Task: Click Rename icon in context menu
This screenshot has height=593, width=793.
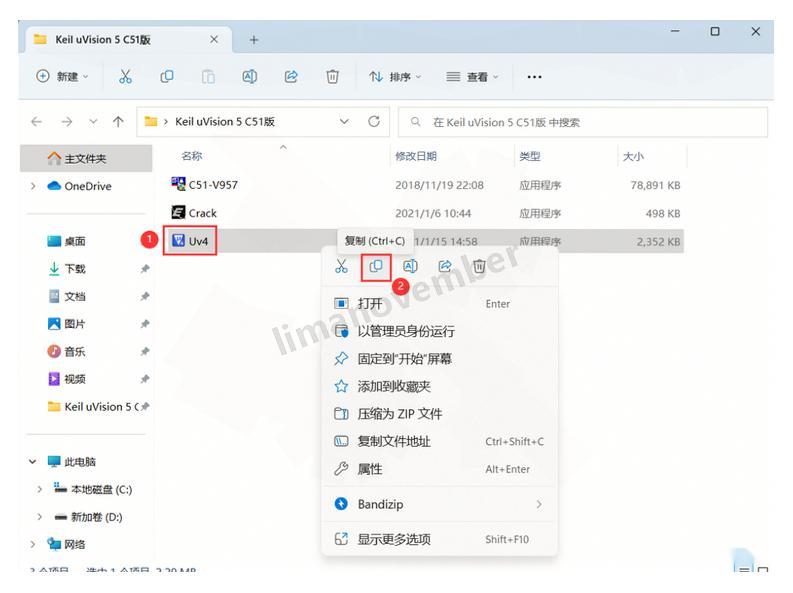Action: coord(410,266)
